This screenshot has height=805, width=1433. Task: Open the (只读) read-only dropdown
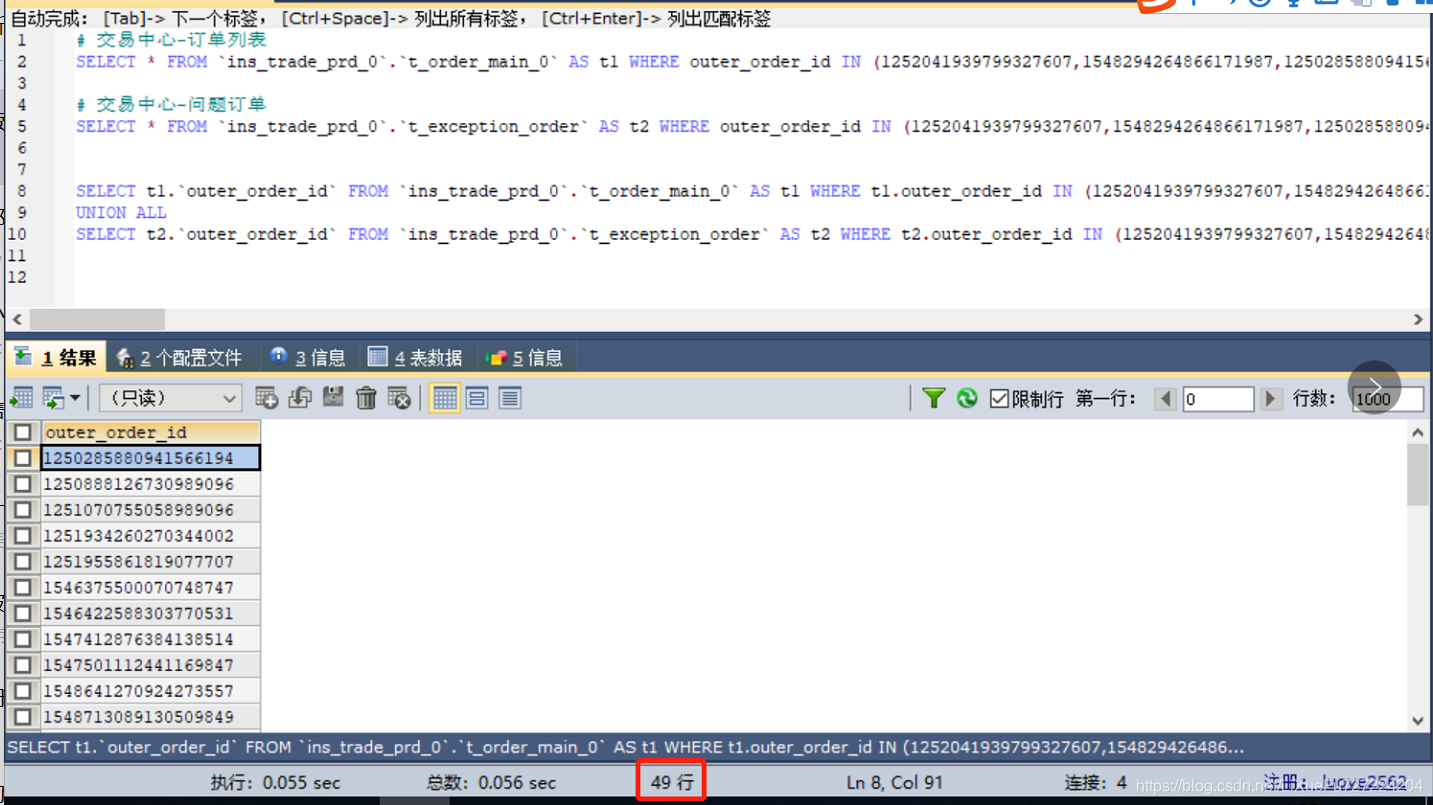tap(171, 398)
